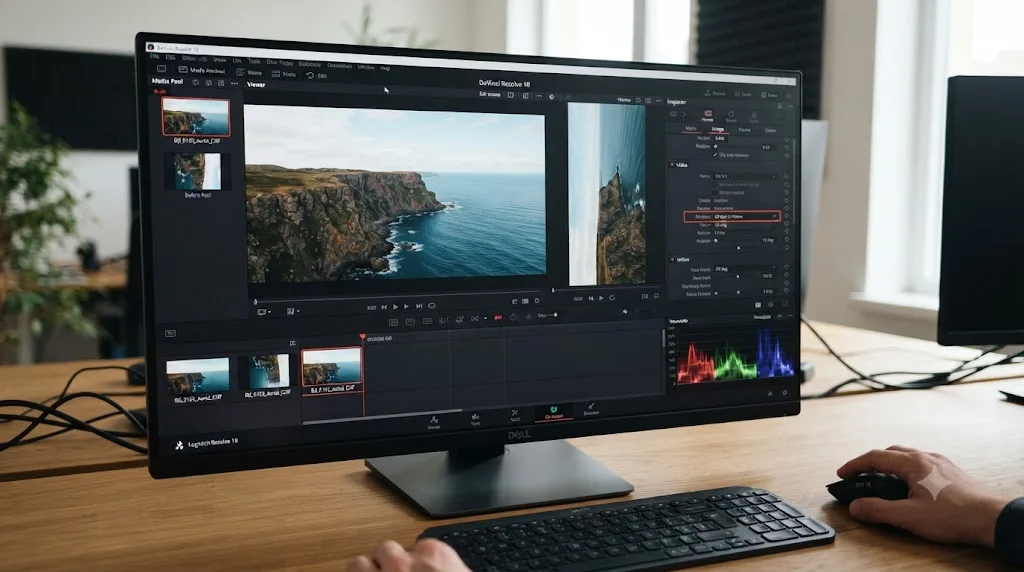Click the third edit tool icon in the timeline toolbar
The height and width of the screenshot is (572, 1024).
427,321
